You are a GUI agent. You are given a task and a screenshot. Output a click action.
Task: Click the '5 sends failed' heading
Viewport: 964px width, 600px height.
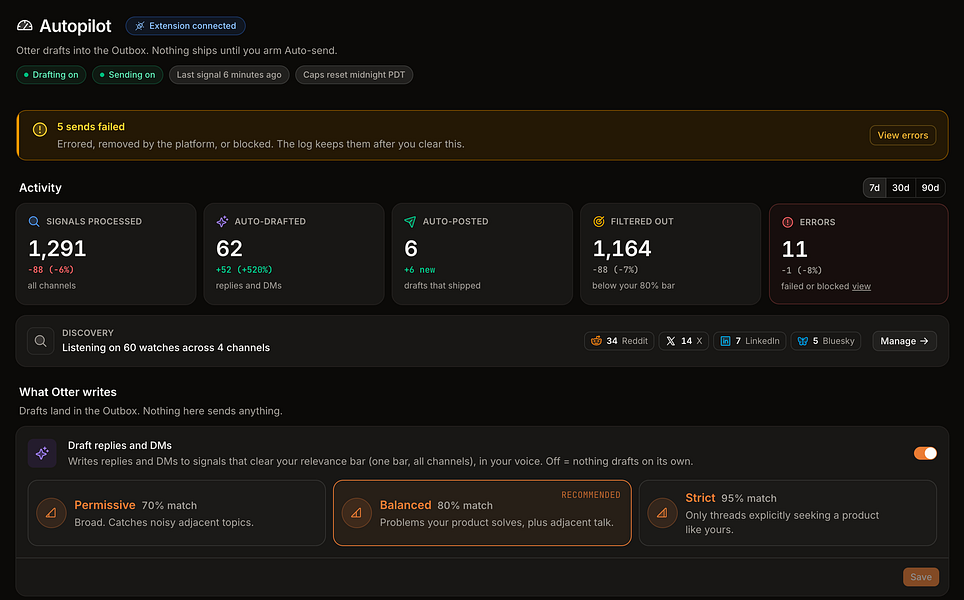point(91,127)
